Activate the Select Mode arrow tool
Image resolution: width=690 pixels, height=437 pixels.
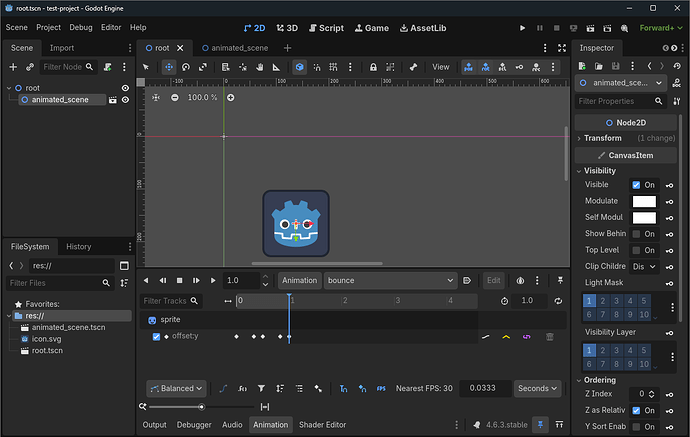point(146,67)
